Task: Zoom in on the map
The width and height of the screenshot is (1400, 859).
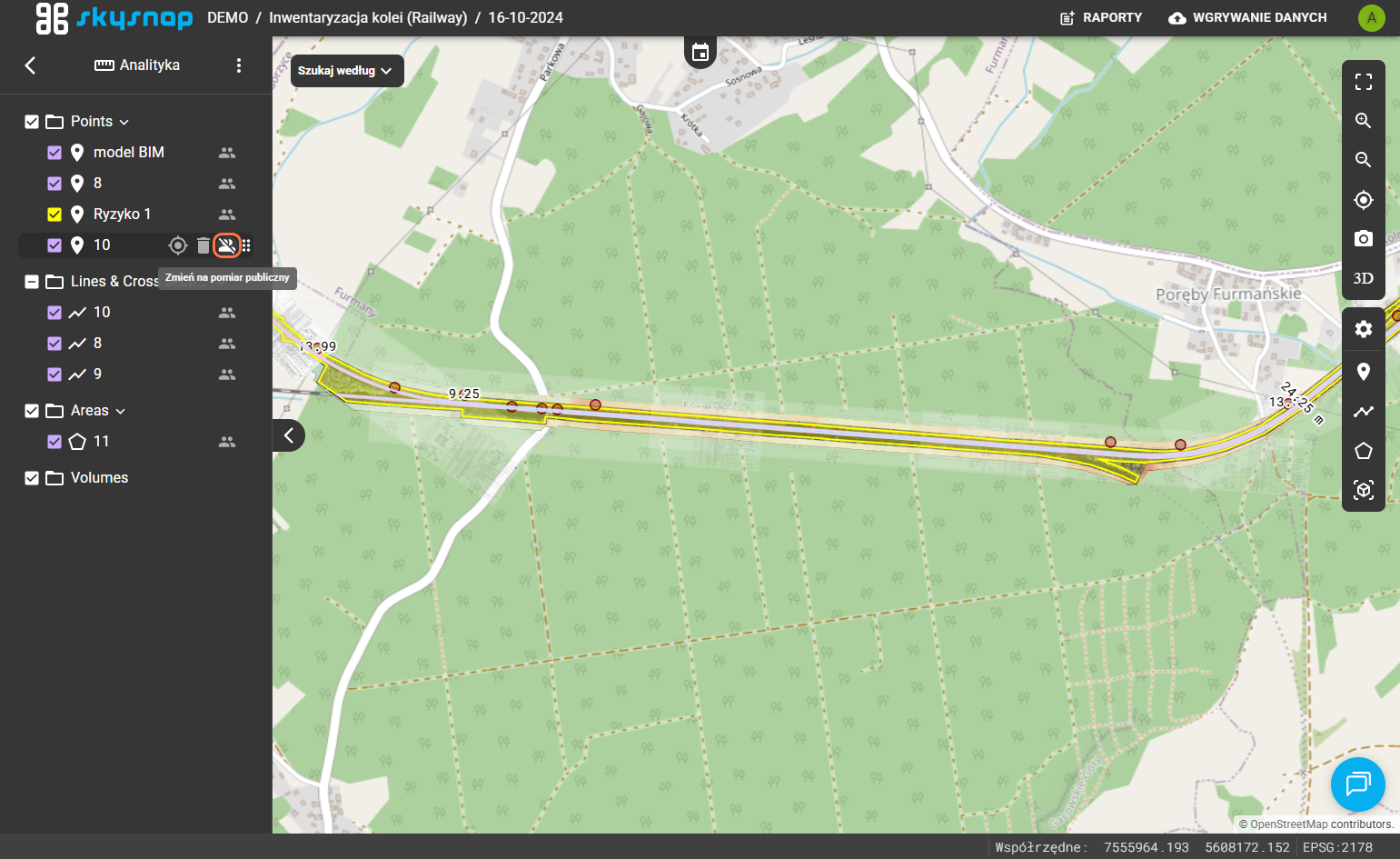Action: pyautogui.click(x=1363, y=121)
